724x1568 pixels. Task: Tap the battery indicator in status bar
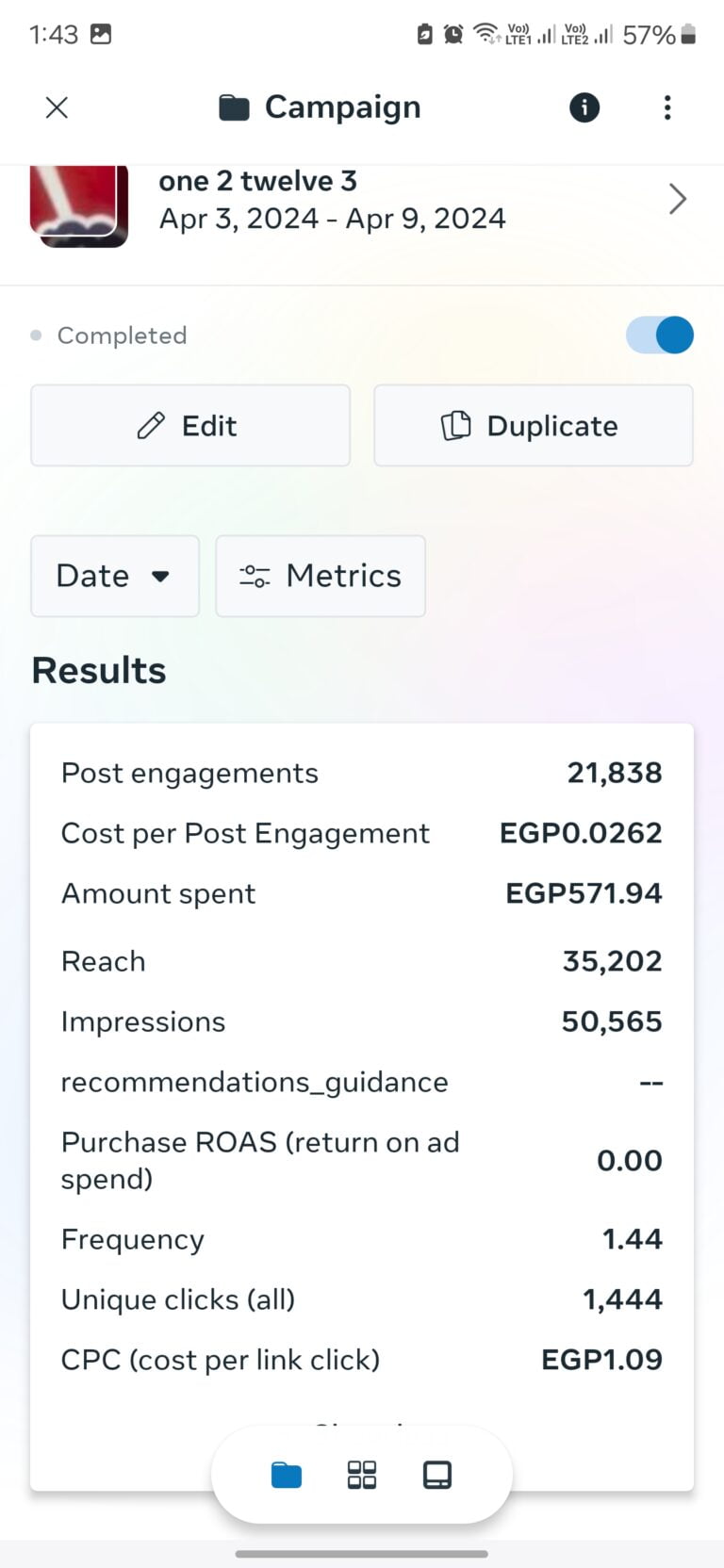688,35
